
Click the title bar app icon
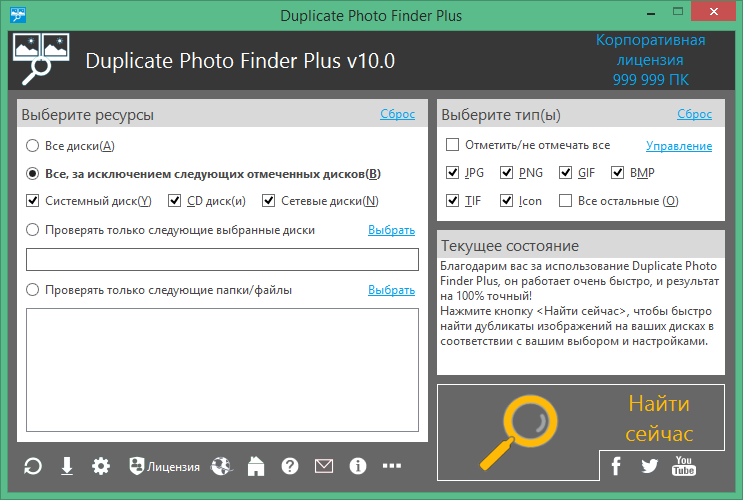[x=18, y=15]
